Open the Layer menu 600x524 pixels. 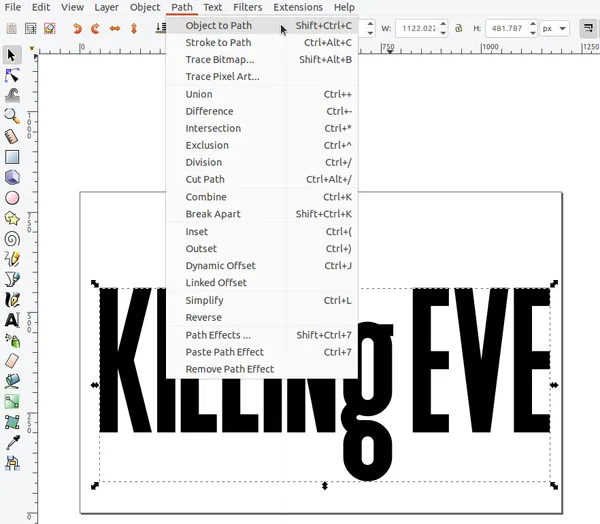point(106,7)
